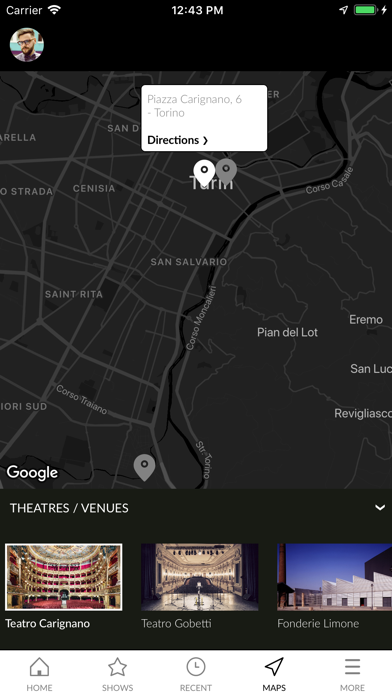The height and width of the screenshot is (696, 392).
Task: Tap the Pian del Lot map label
Action: click(x=287, y=332)
